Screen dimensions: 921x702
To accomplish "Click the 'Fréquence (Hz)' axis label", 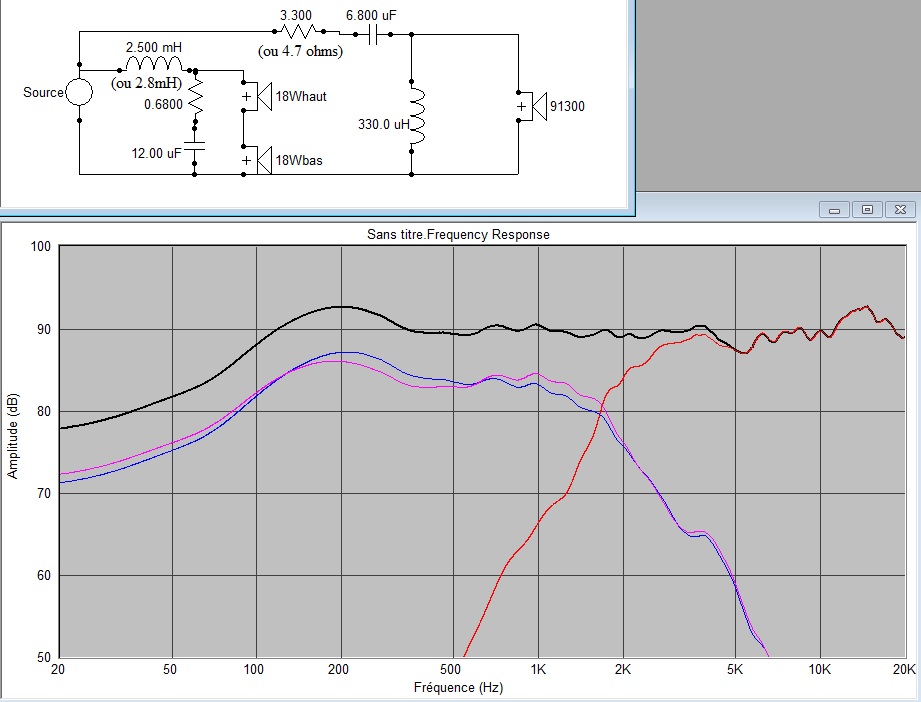I will click(459, 688).
